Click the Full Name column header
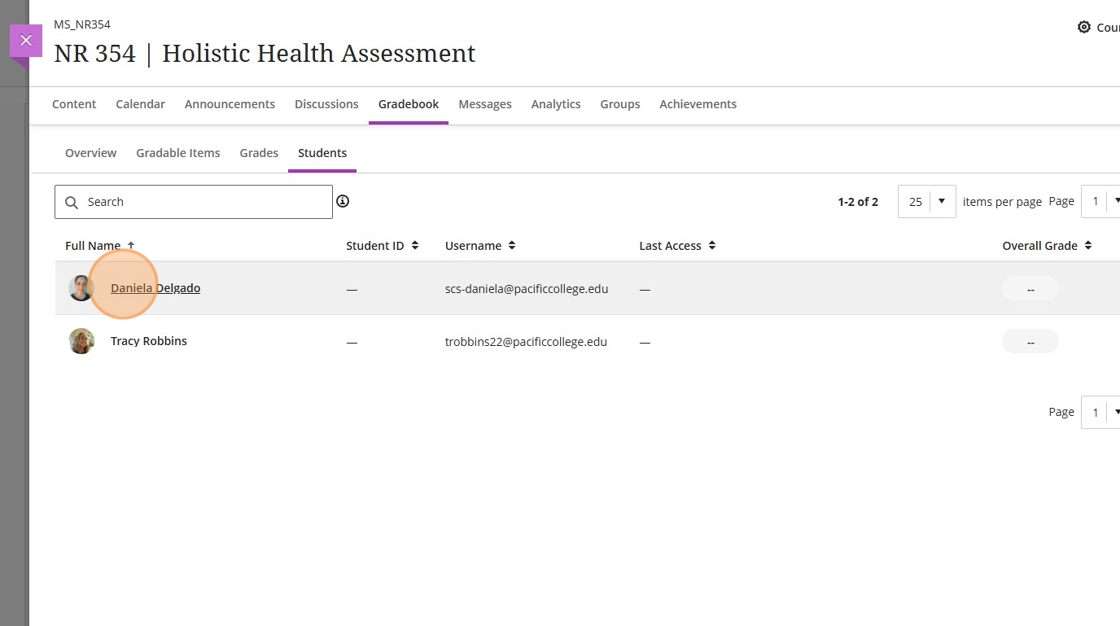 [x=93, y=245]
